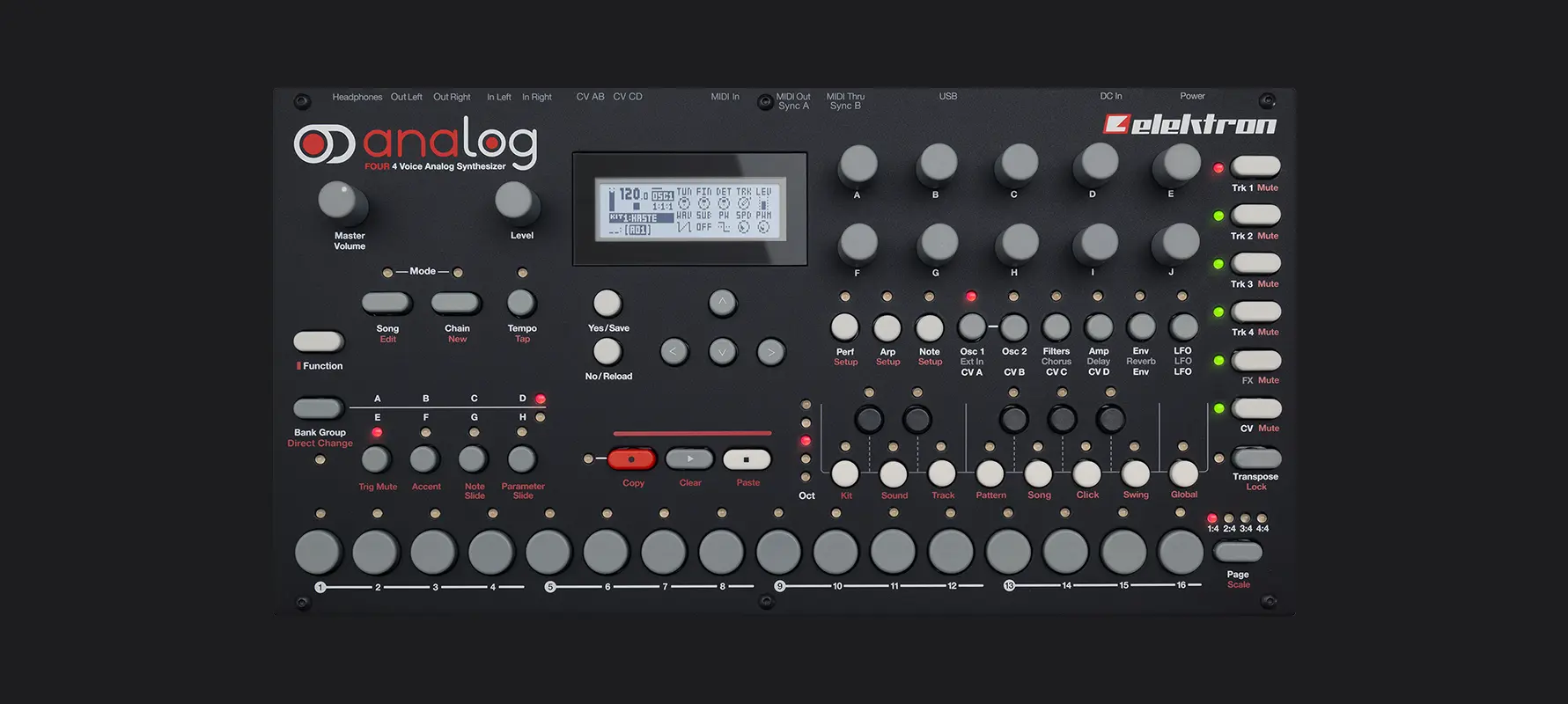
Task: Click the Sound keyboard key
Action: point(894,473)
